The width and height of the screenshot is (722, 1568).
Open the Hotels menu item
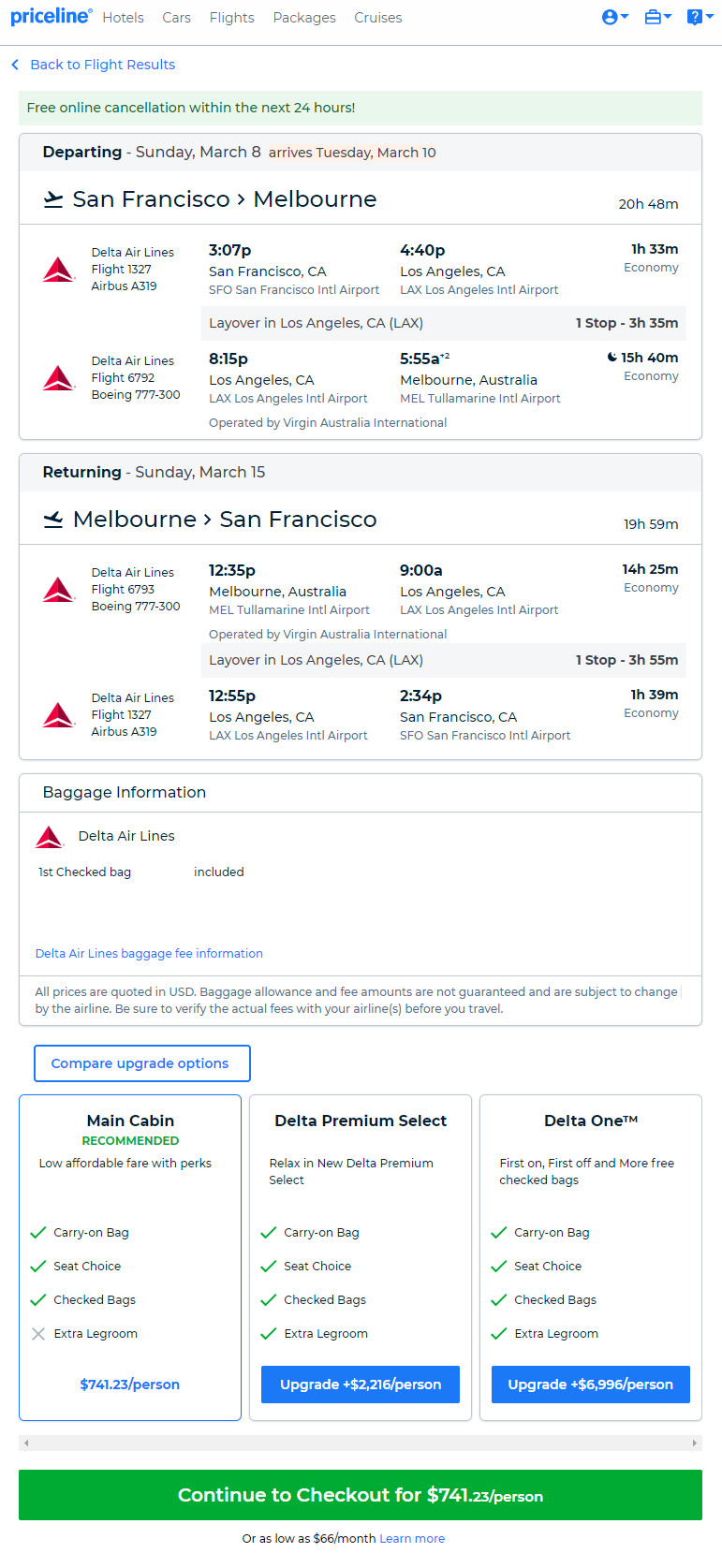(x=123, y=18)
